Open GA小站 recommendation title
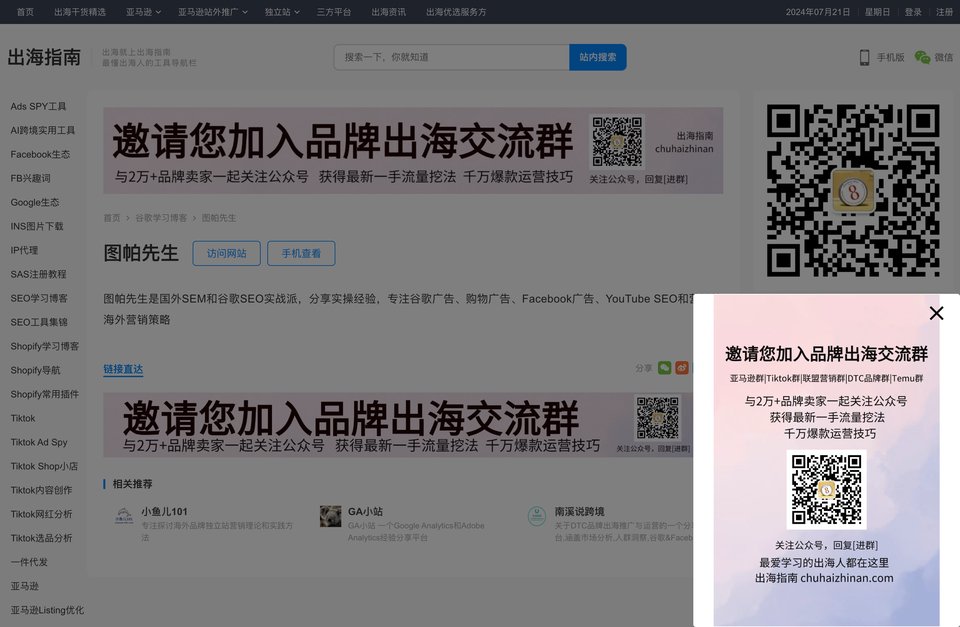Viewport: 960px width, 627px height. point(366,511)
